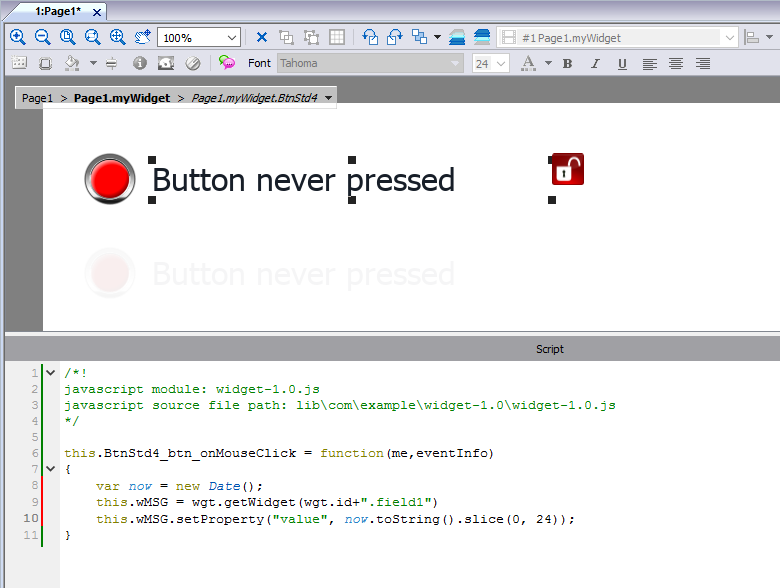Toggle underline text formatting
This screenshot has width=780, height=588.
tap(622, 63)
